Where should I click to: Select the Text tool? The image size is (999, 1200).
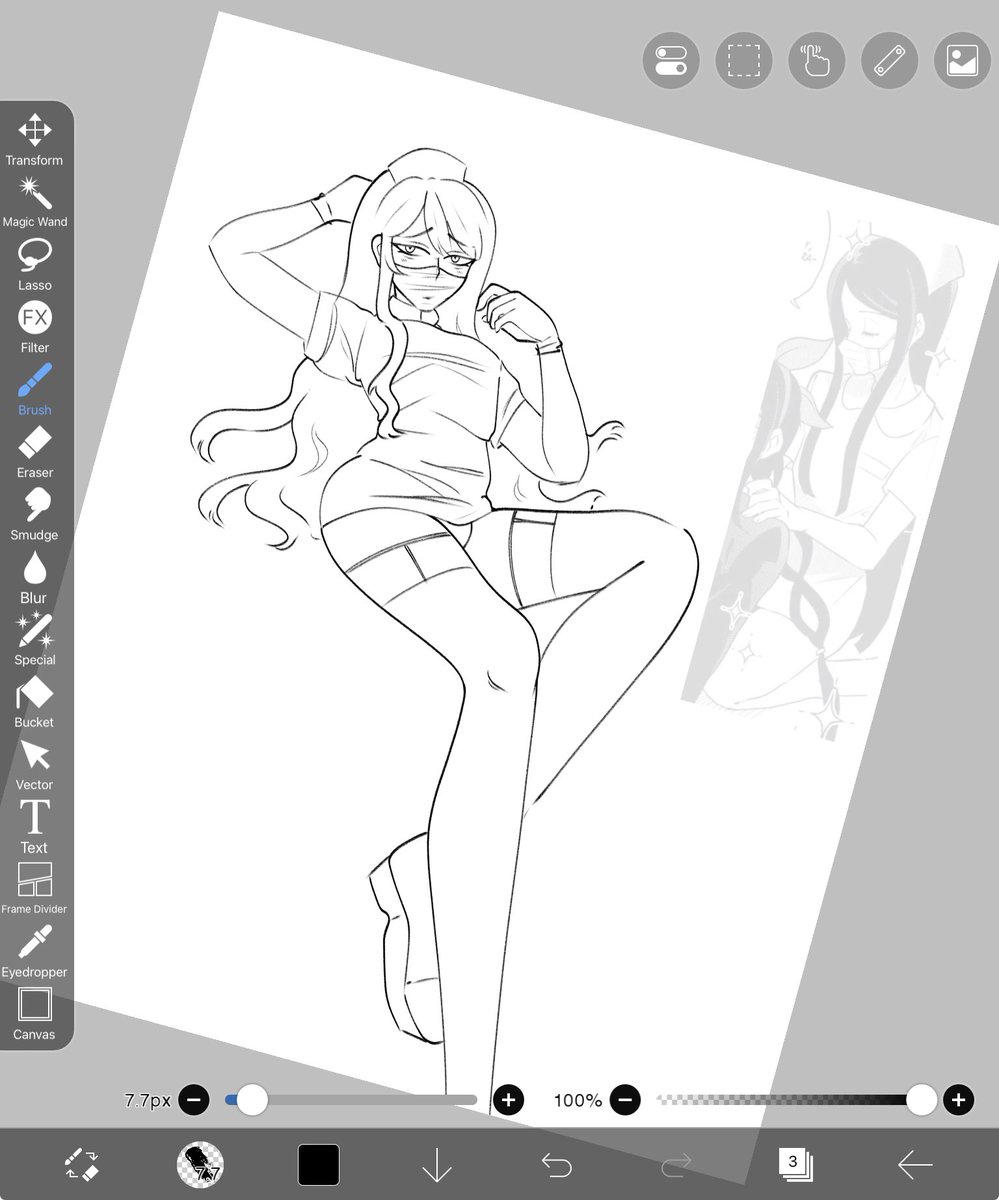35,827
